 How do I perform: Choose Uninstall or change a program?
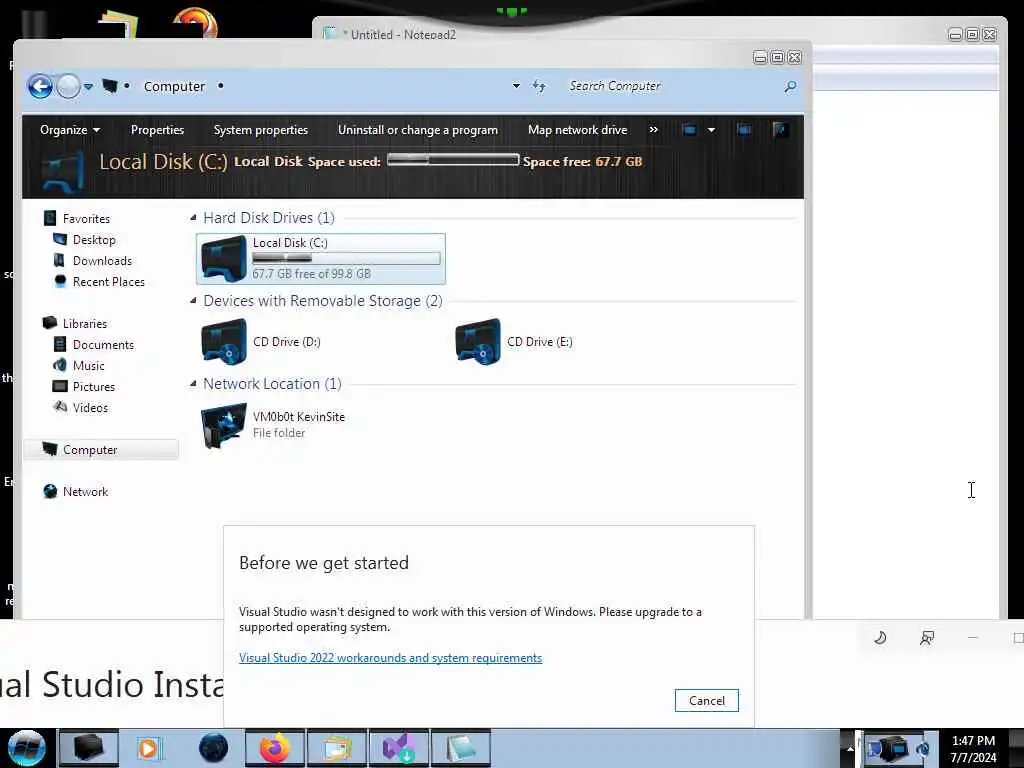(x=418, y=130)
